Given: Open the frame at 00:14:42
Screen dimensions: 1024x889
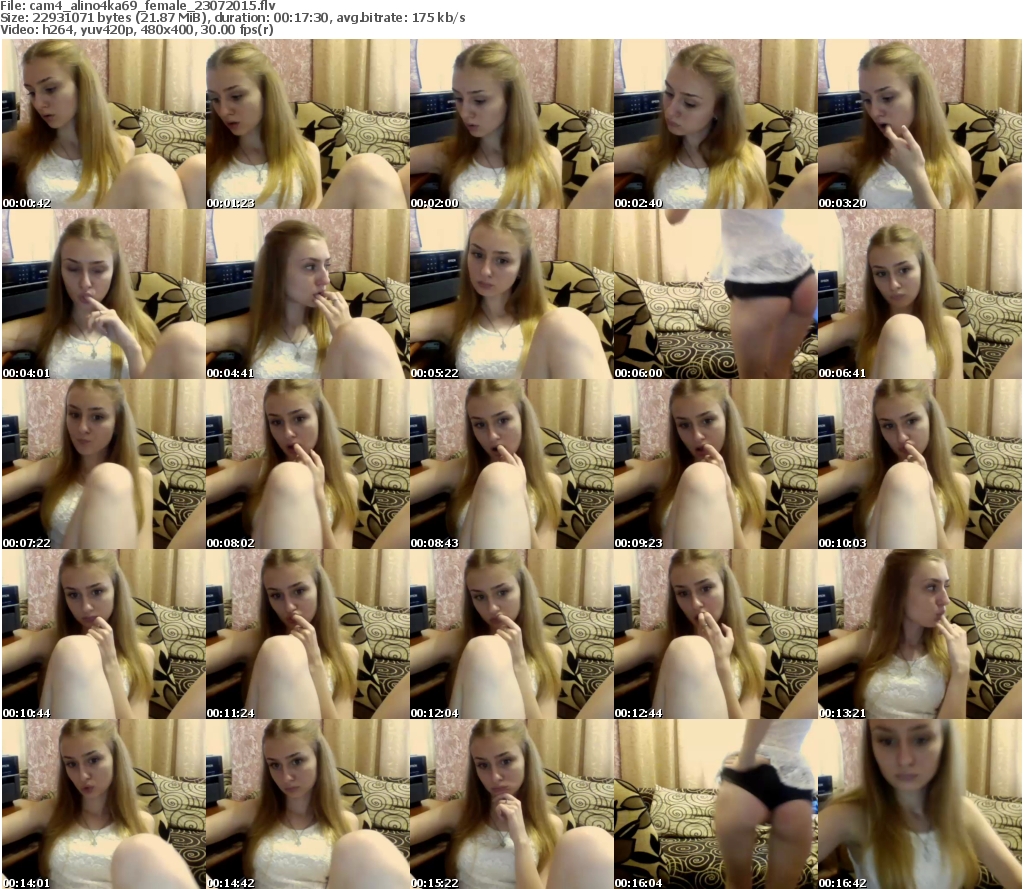Looking at the screenshot, I should (x=308, y=804).
